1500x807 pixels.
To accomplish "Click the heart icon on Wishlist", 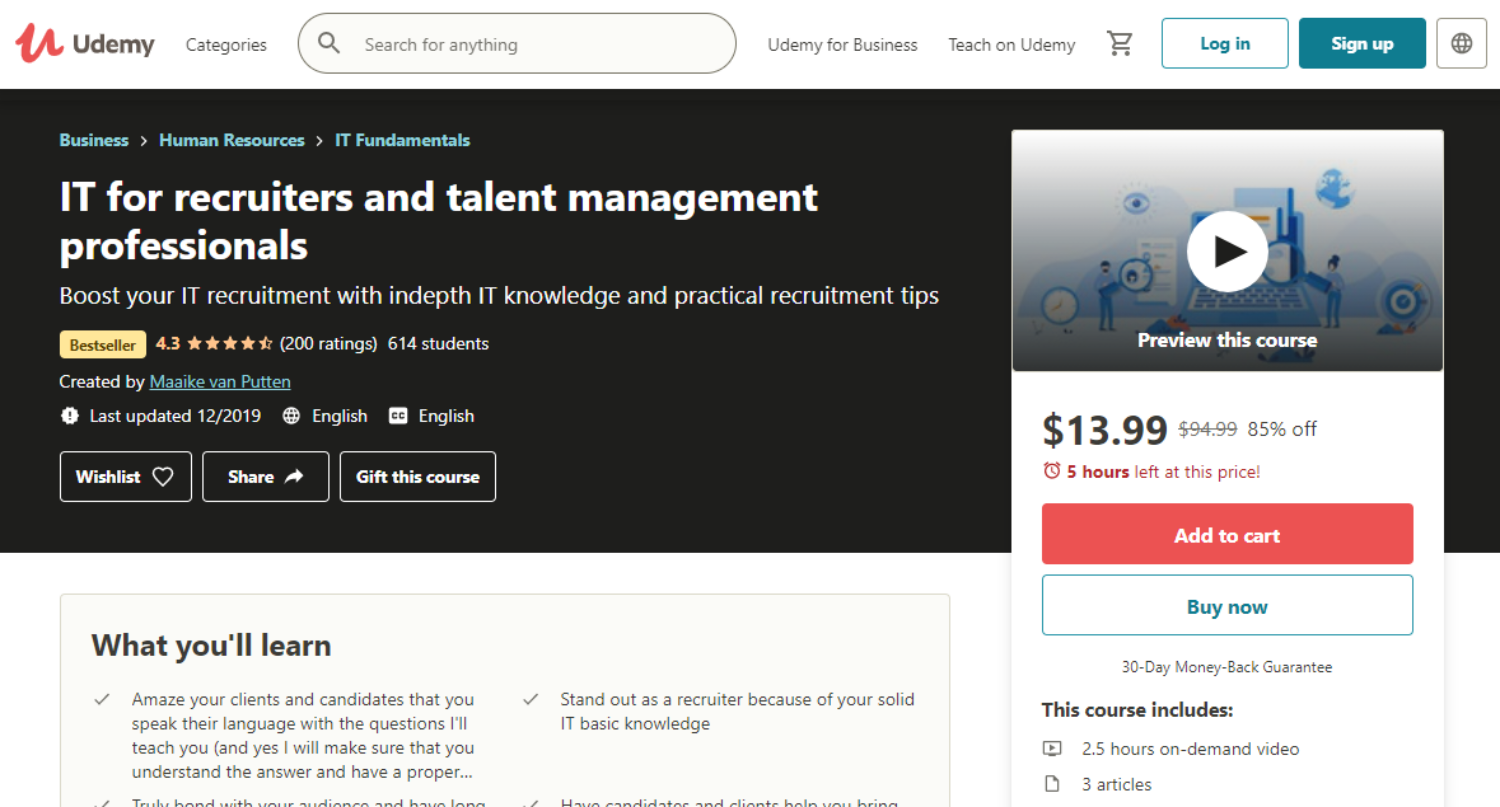I will [163, 477].
